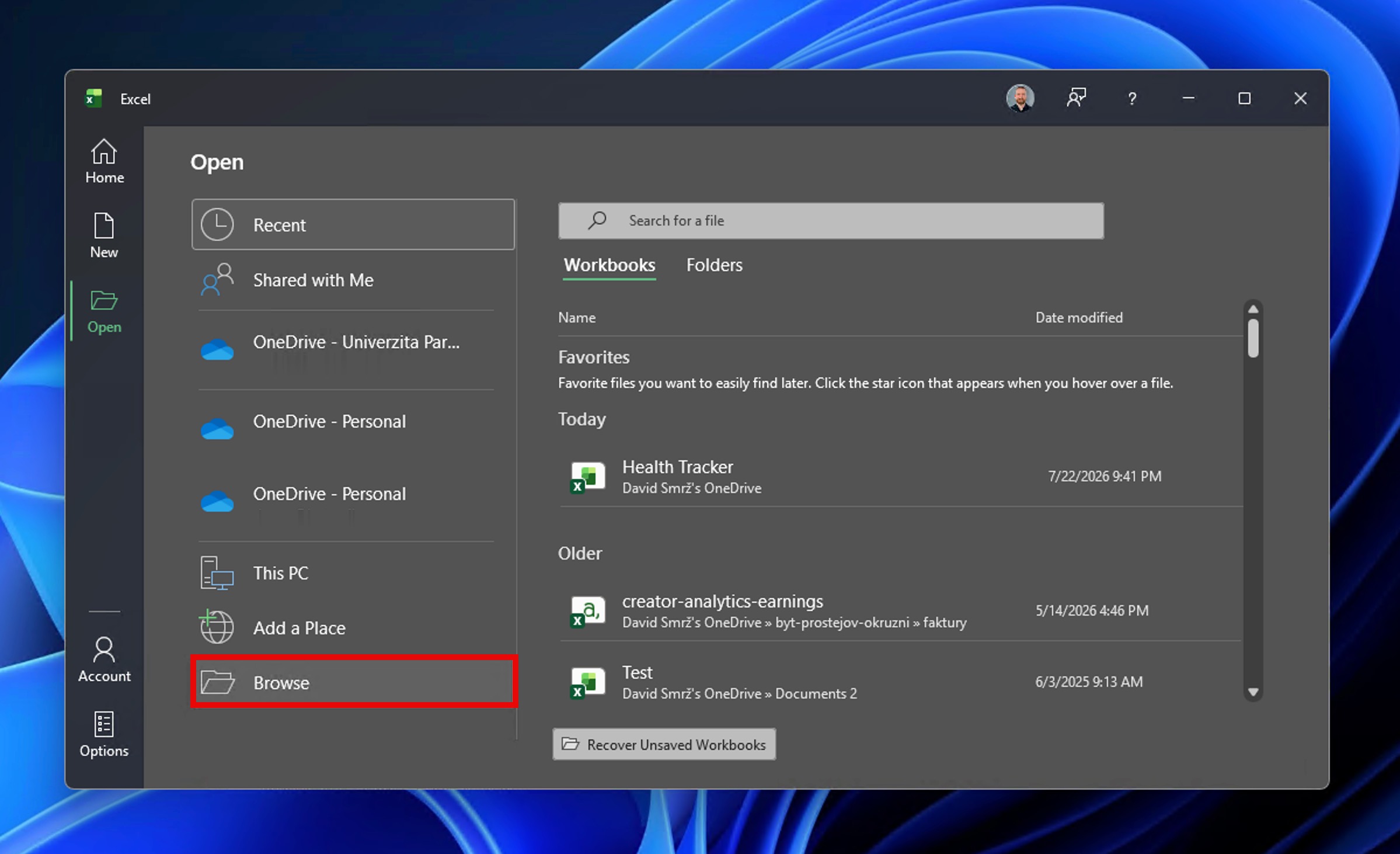Screen dimensions: 1400x854
Task: Select the Open folder icon in sidebar
Action: (104, 300)
